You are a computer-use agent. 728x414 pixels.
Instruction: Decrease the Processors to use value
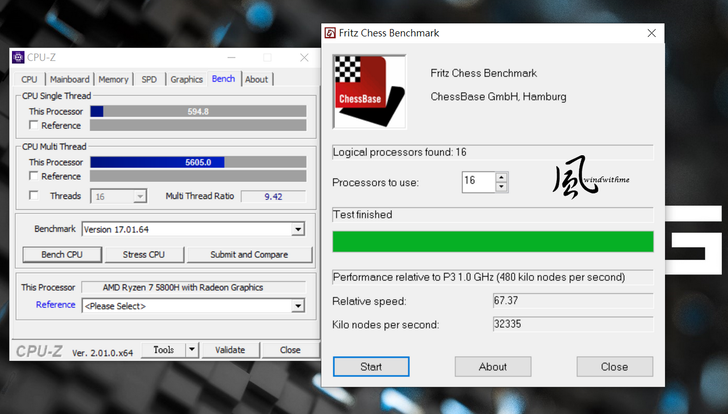coord(501,187)
